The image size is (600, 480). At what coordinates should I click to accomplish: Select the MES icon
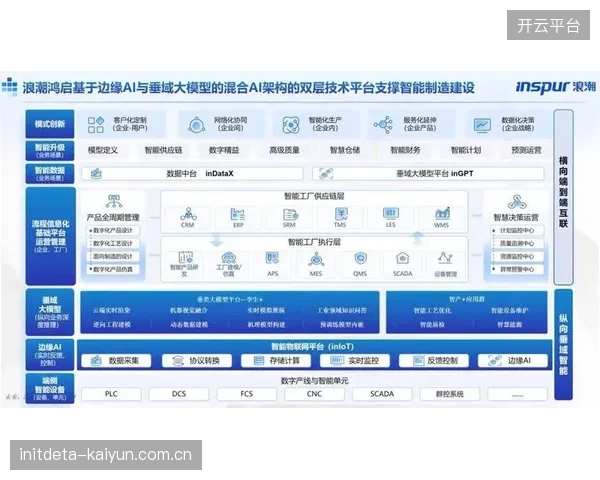(x=316, y=260)
